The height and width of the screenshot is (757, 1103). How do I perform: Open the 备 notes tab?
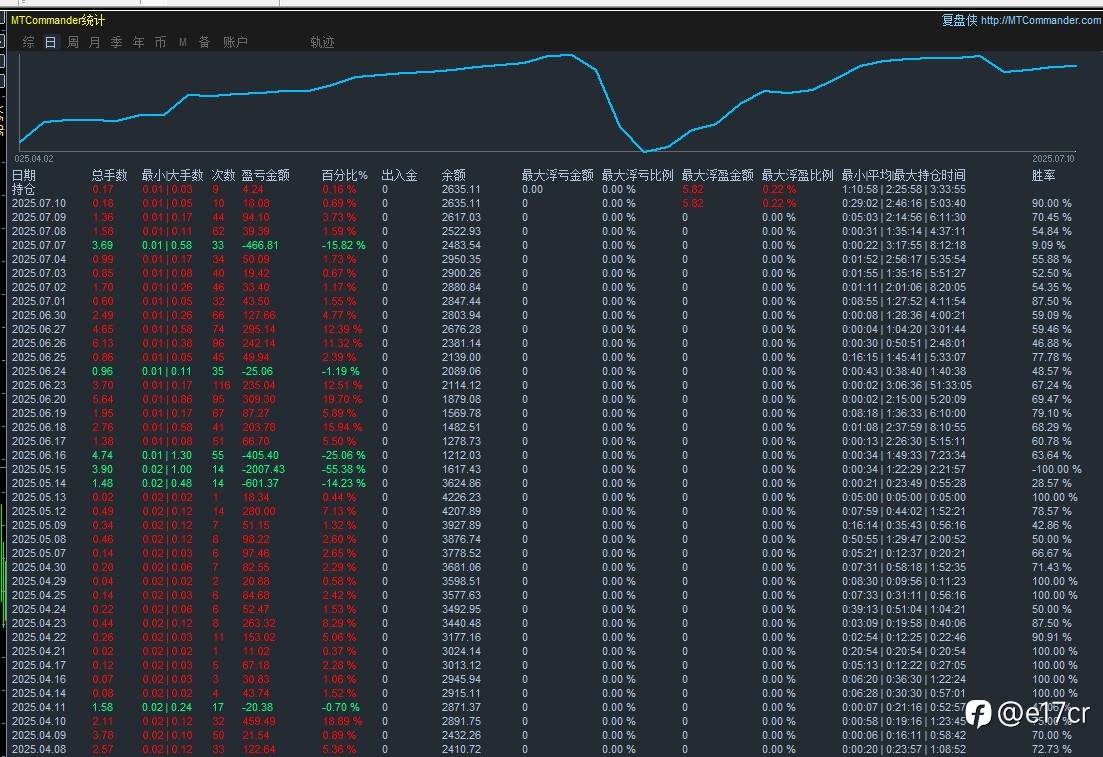(x=205, y=42)
